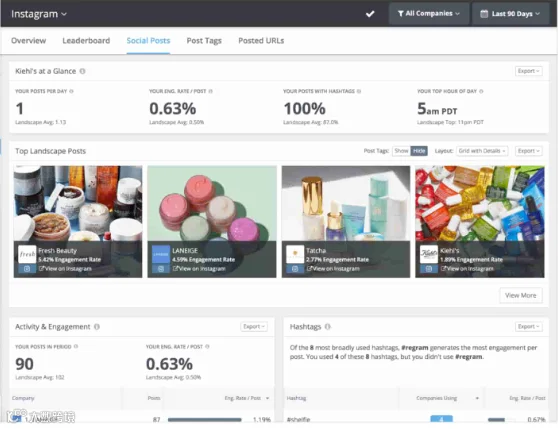
Task: View Tatcha post on Instagram
Action: (333, 269)
